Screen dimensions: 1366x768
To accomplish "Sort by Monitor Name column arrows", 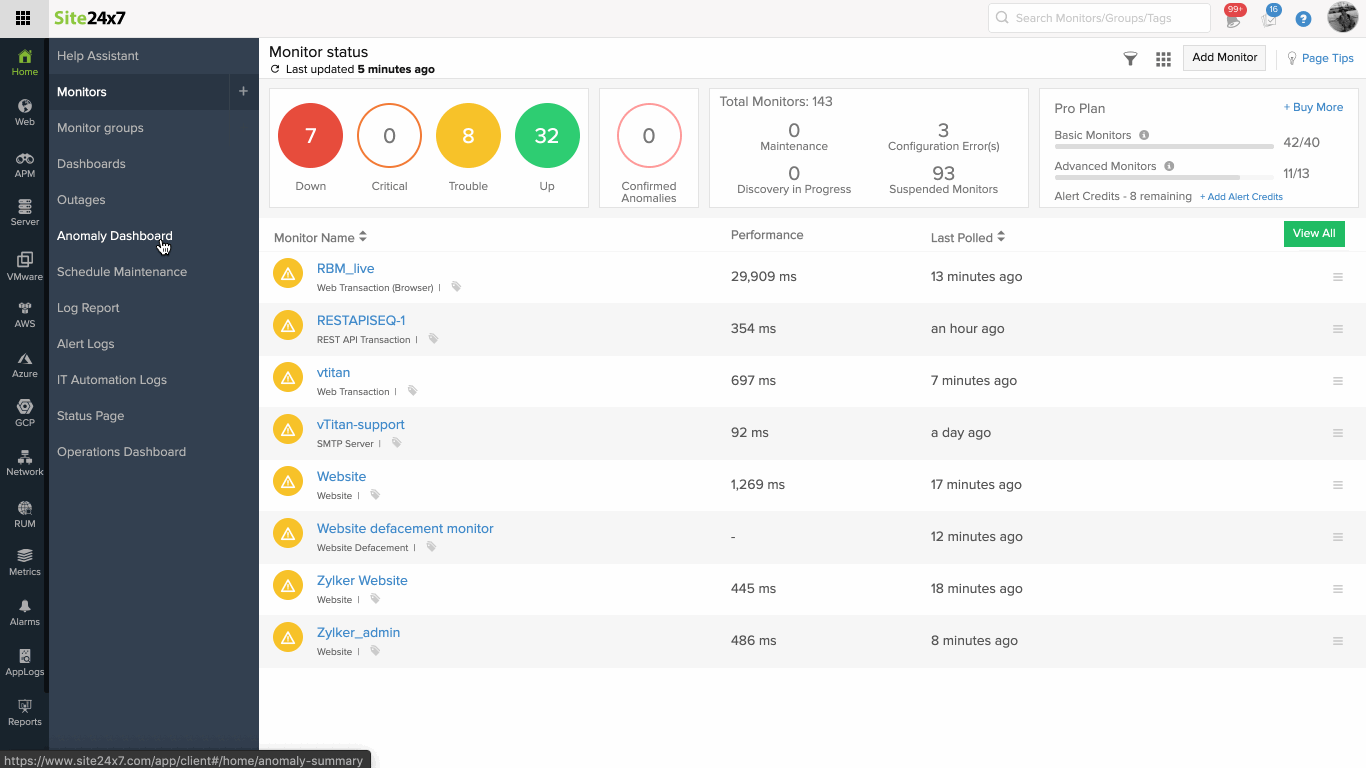I will [363, 237].
